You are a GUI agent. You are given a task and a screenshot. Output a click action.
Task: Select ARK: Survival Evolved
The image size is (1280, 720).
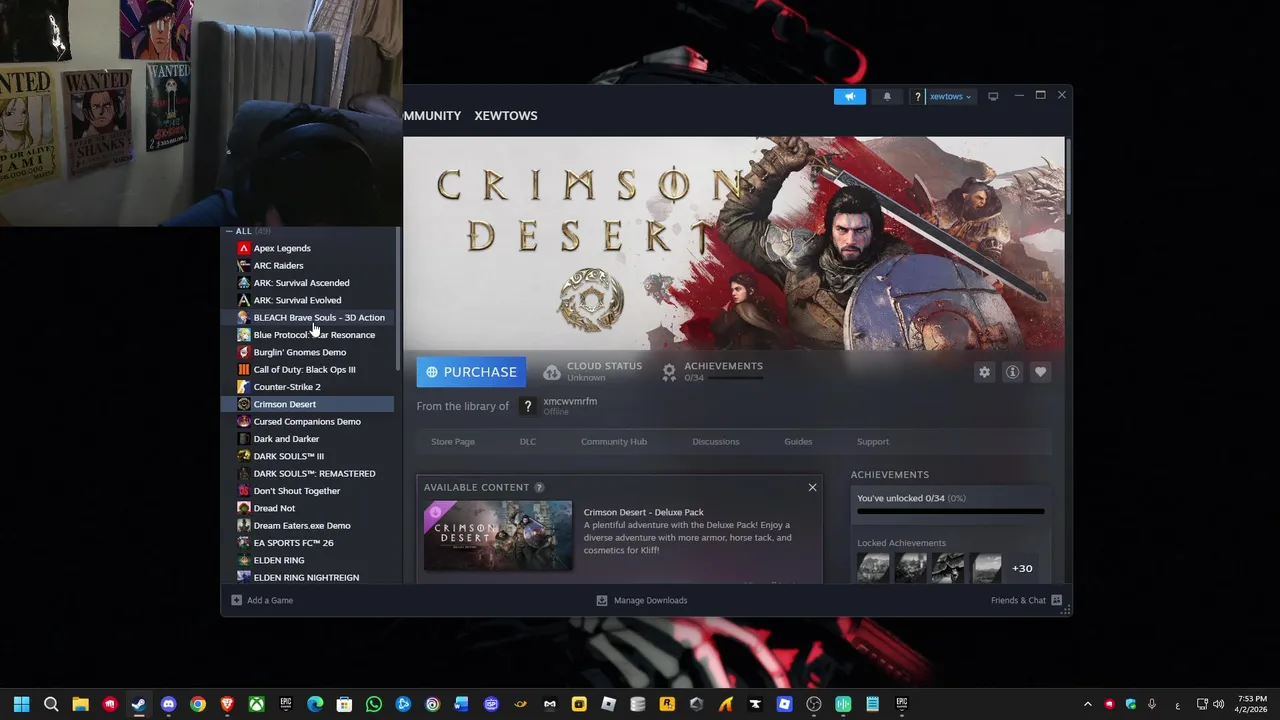[308, 300]
